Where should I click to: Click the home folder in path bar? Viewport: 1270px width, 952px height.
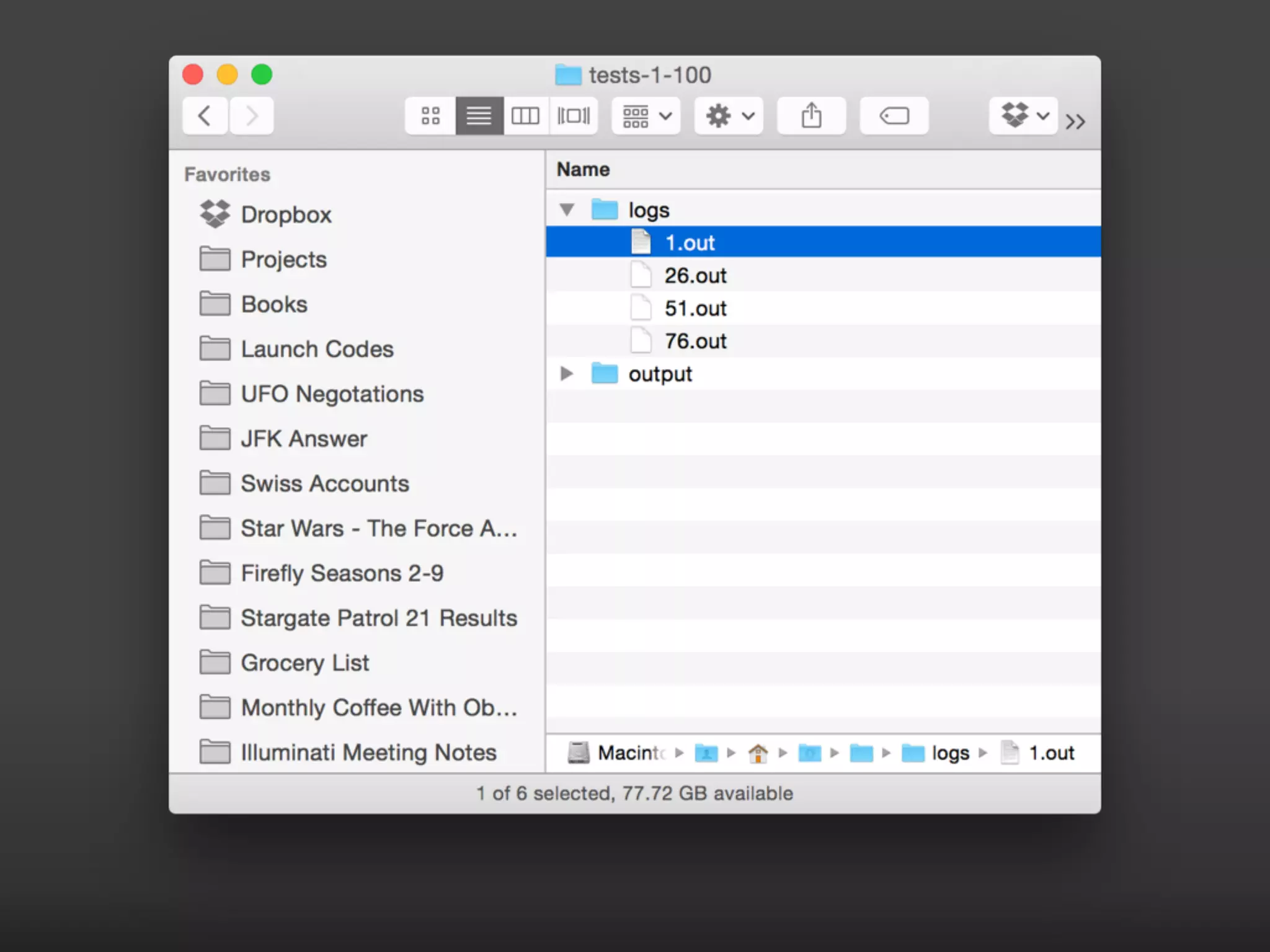click(x=758, y=753)
